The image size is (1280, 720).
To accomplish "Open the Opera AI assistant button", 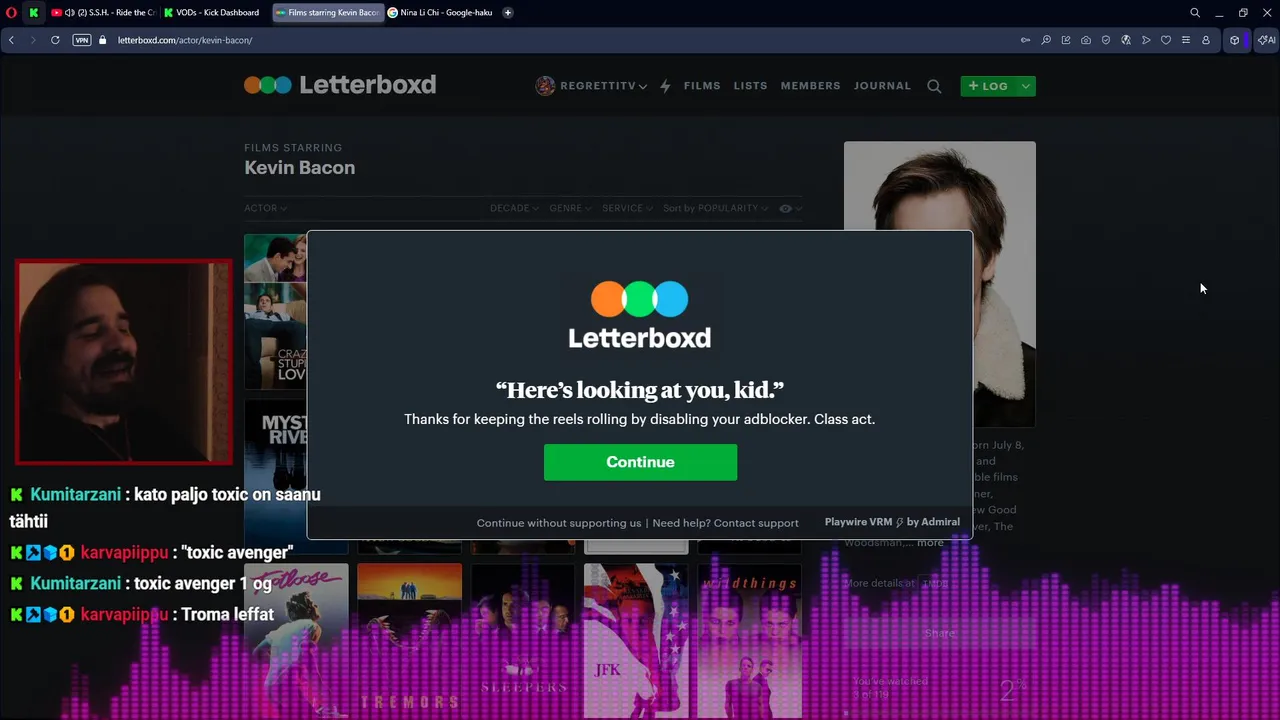I will (x=1266, y=40).
